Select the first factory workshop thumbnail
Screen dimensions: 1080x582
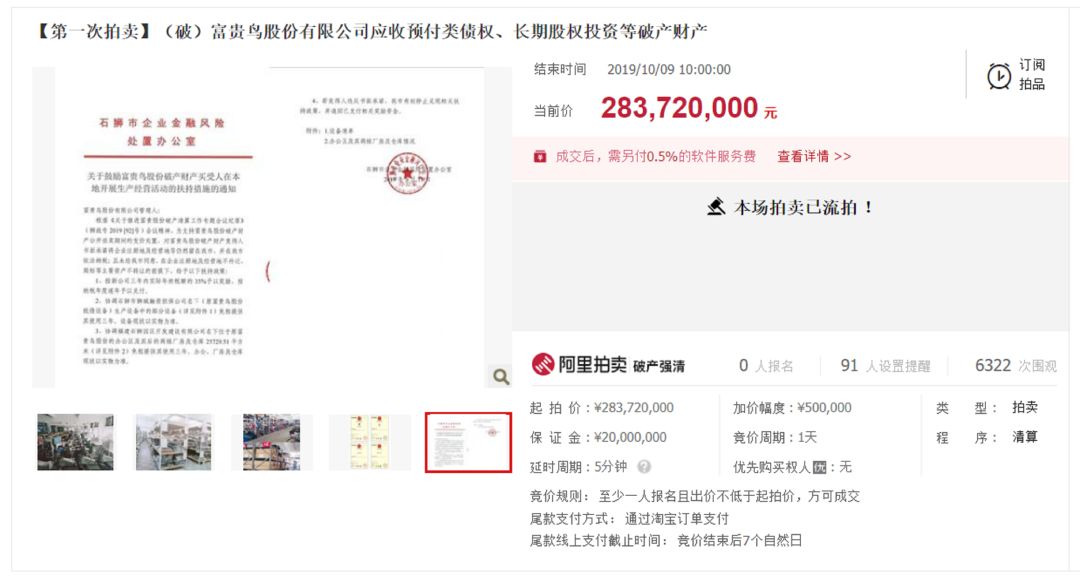[75, 442]
